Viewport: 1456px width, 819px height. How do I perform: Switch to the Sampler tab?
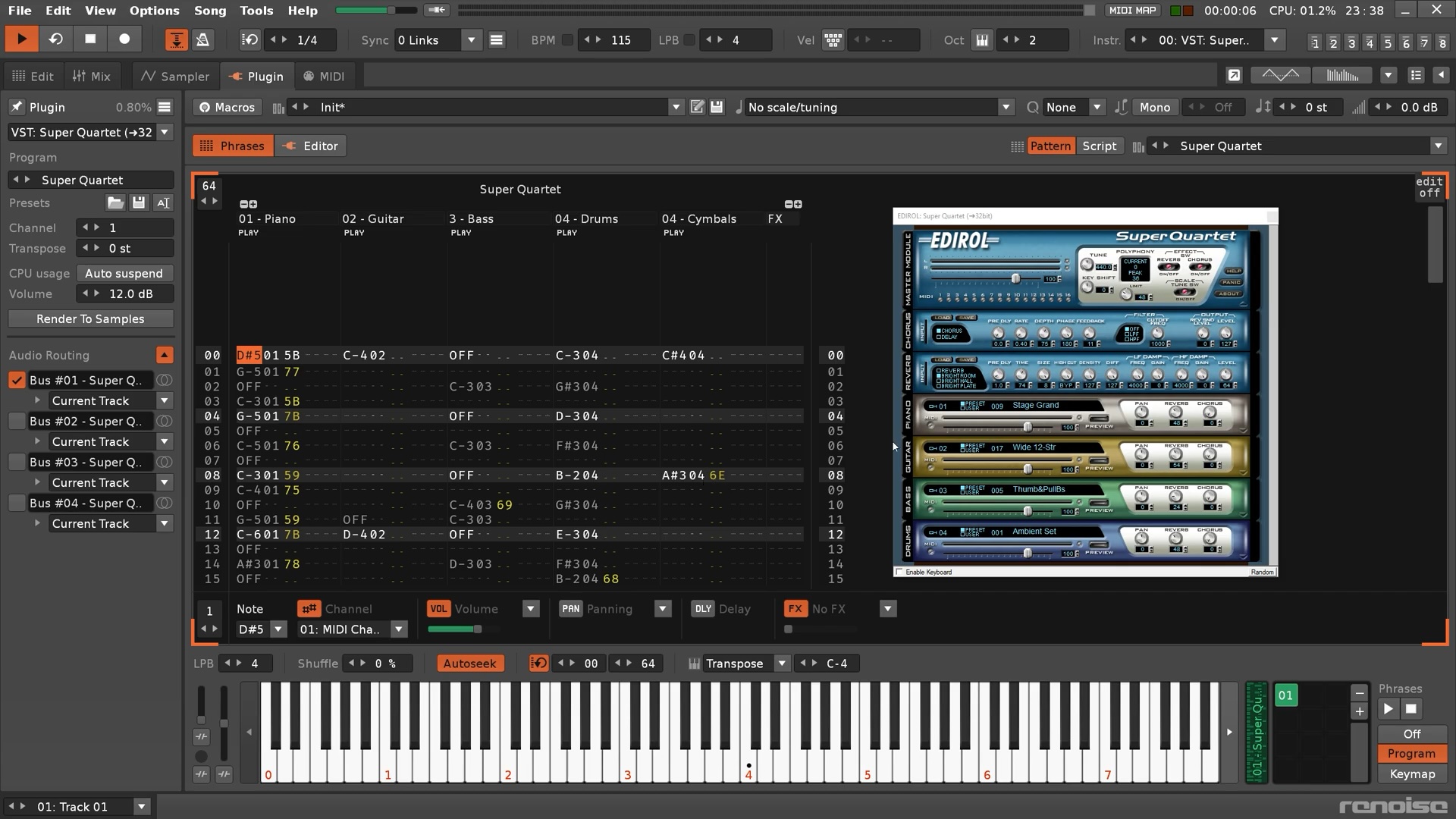click(175, 76)
